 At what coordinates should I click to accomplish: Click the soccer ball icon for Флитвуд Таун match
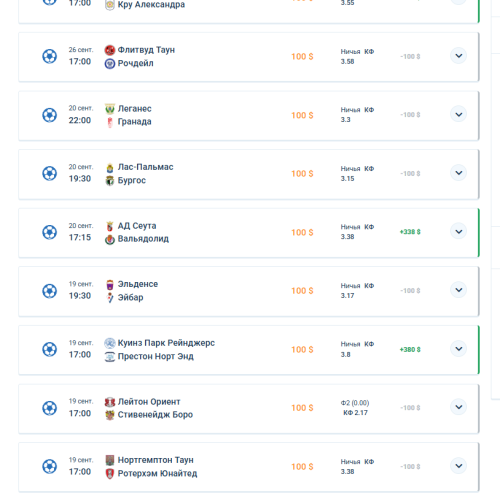[x=49, y=56]
